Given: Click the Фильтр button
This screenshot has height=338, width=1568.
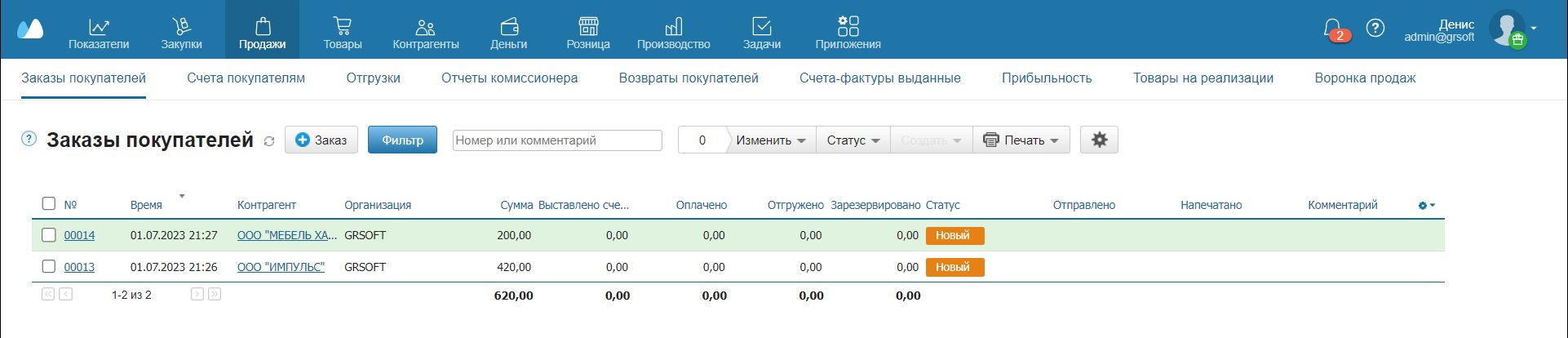Looking at the screenshot, I should [402, 140].
